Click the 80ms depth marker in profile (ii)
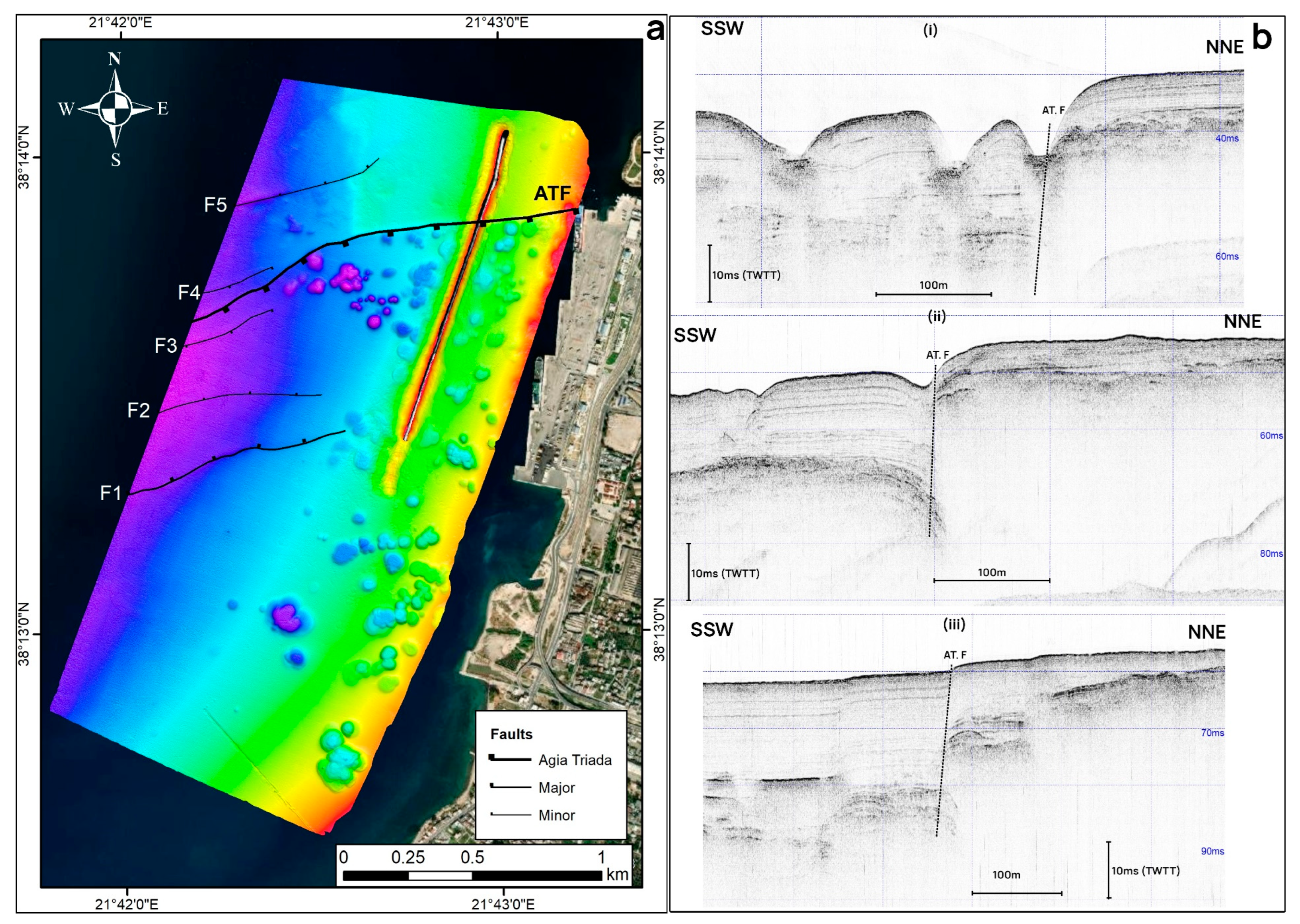 click(1271, 553)
